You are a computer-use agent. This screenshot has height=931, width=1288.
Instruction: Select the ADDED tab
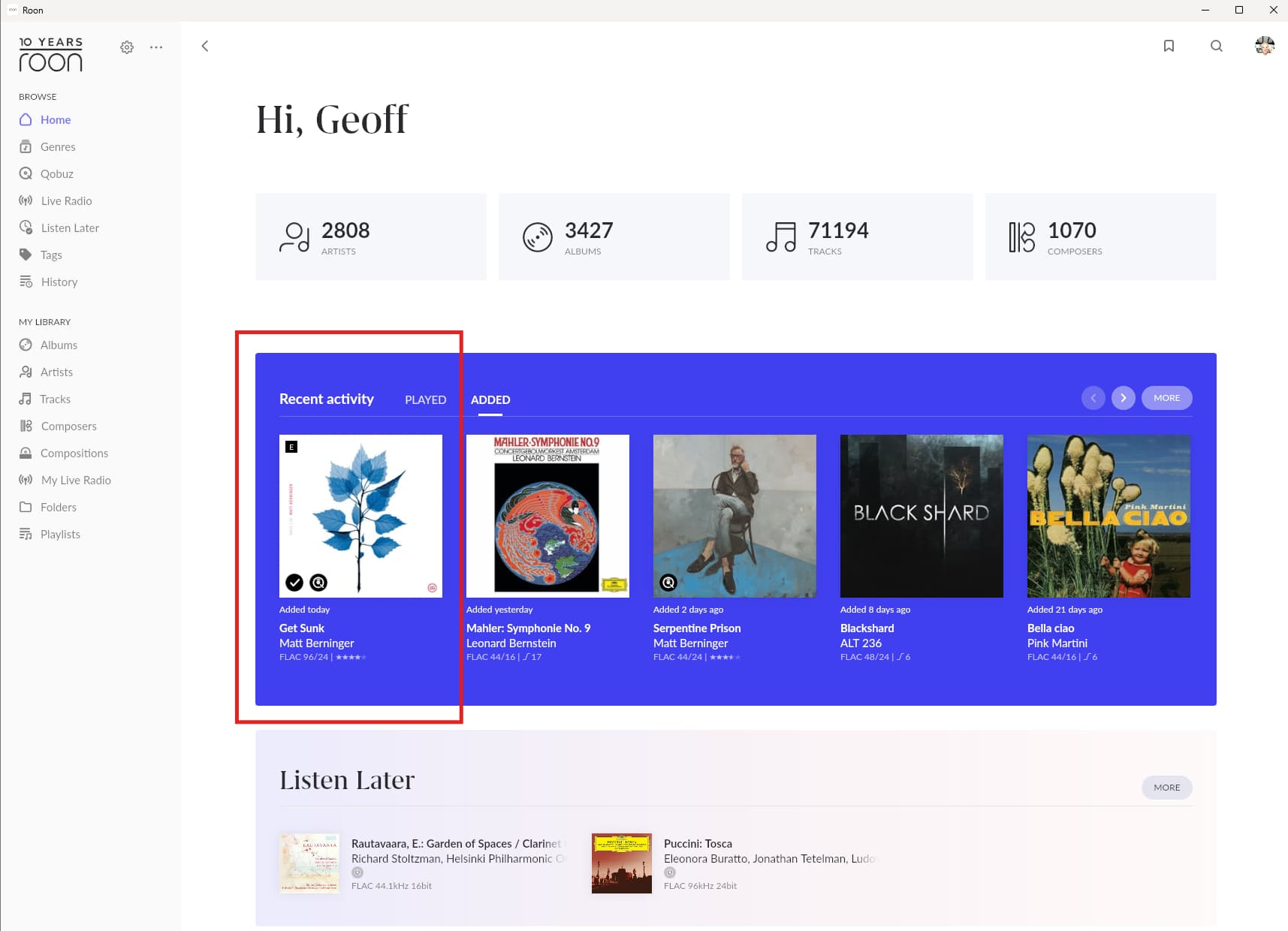tap(490, 399)
